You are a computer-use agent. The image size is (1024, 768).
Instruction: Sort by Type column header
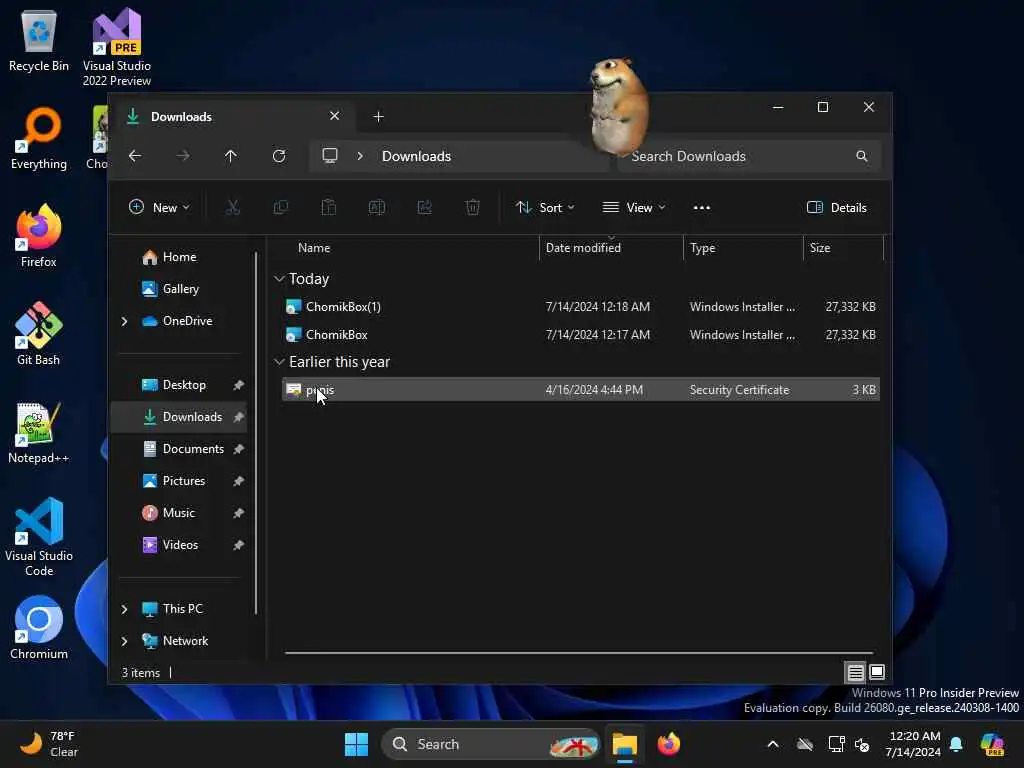pos(703,248)
